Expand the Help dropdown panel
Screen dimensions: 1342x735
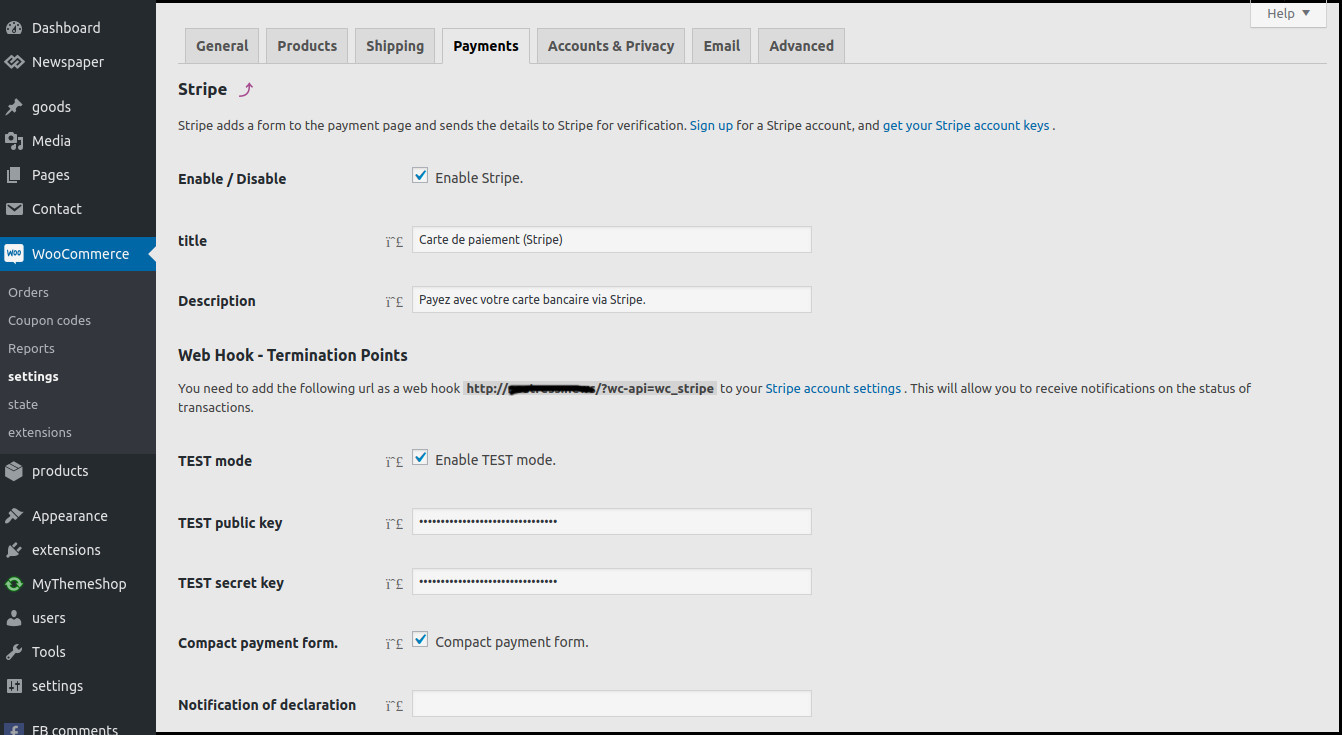1288,14
